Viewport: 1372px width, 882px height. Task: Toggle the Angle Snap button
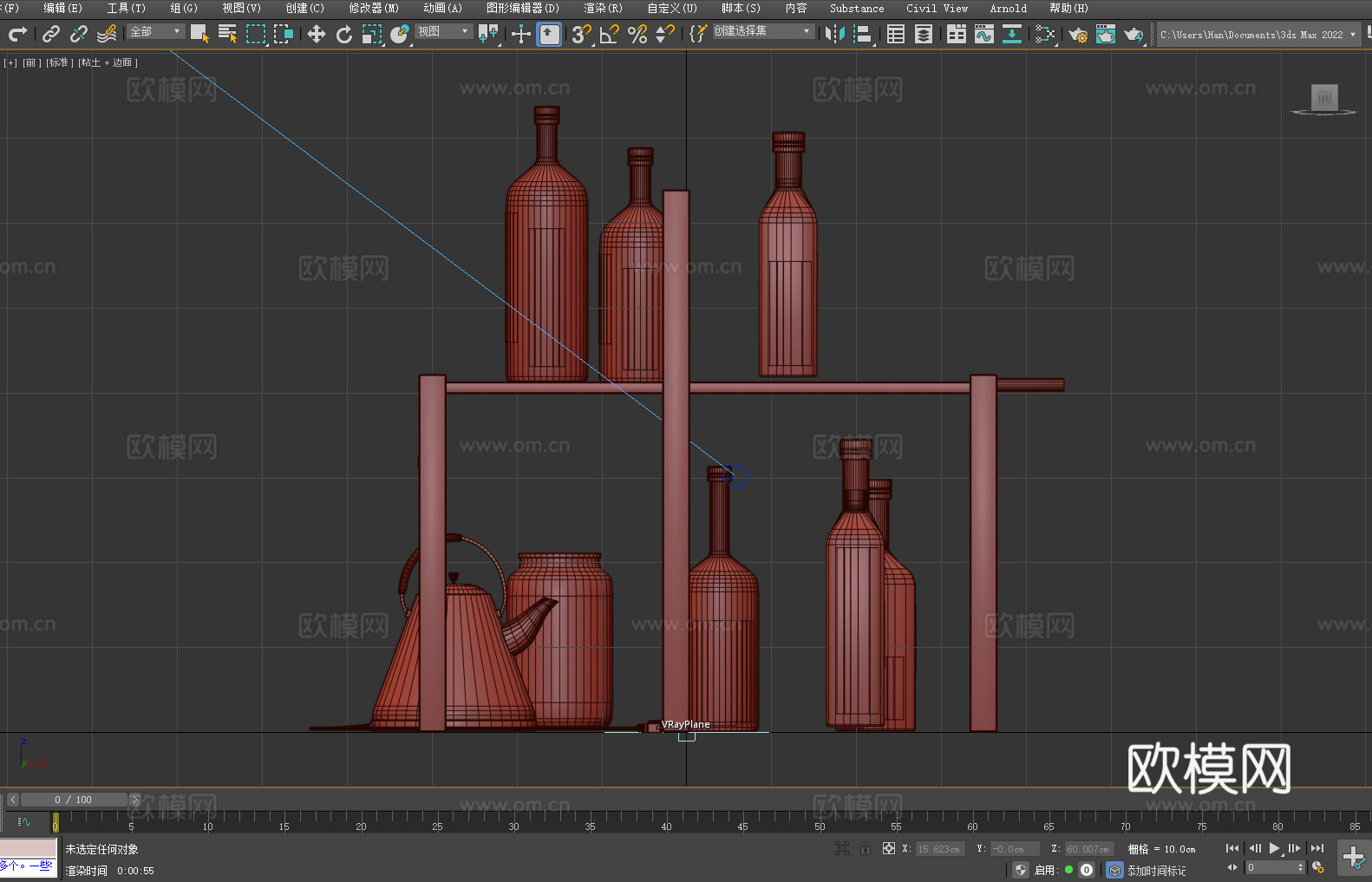[610, 34]
